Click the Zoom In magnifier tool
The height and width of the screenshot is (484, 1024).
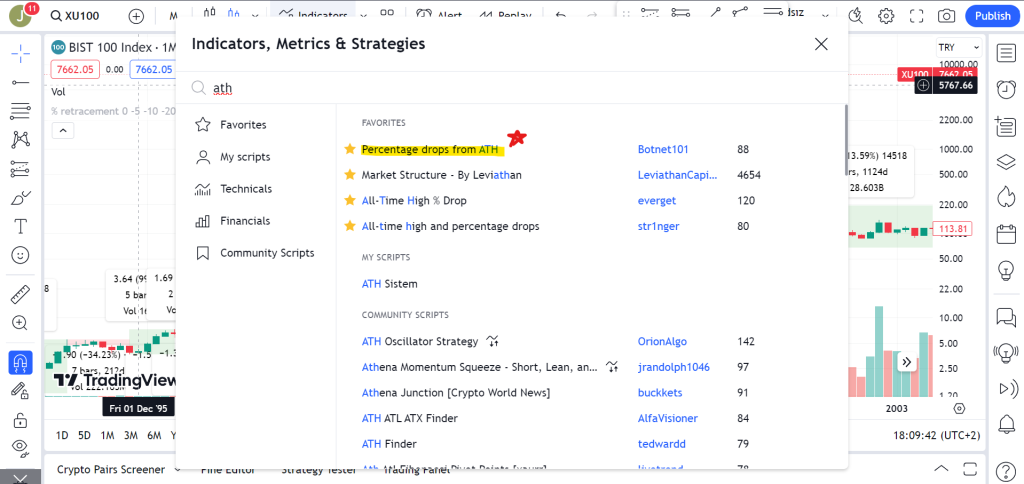(19, 323)
